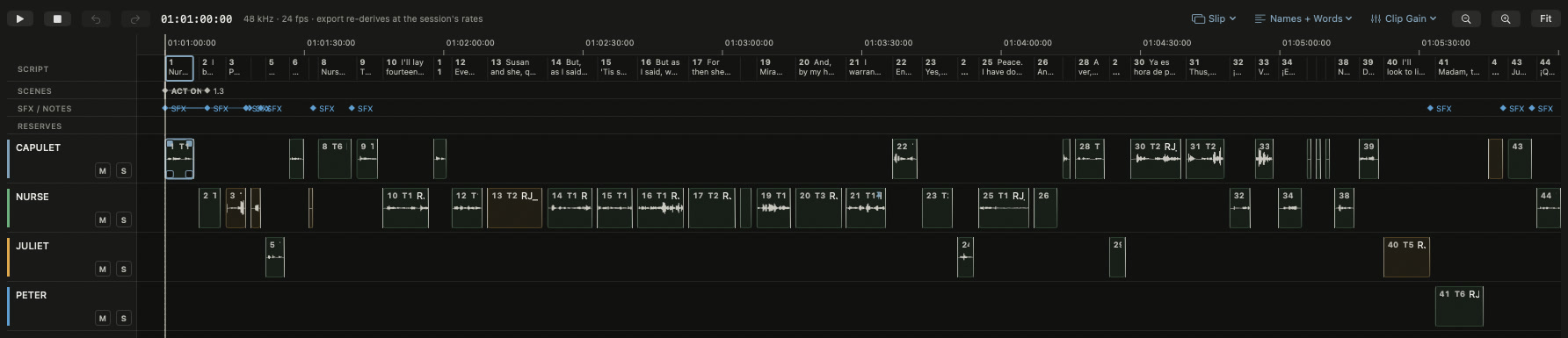Image resolution: width=1568 pixels, height=338 pixels.
Task: Click ruler at 01:02:00:00
Action: [x=470, y=42]
